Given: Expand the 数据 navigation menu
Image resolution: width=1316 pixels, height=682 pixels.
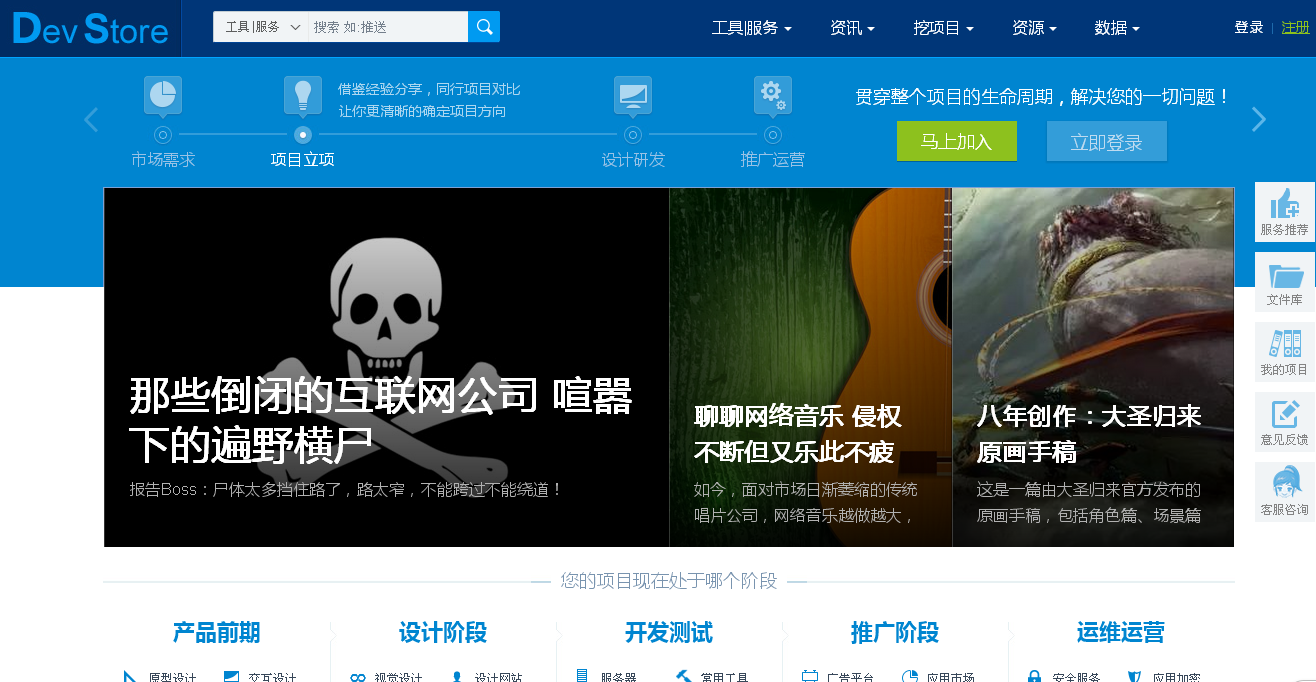Looking at the screenshot, I should [x=1117, y=28].
